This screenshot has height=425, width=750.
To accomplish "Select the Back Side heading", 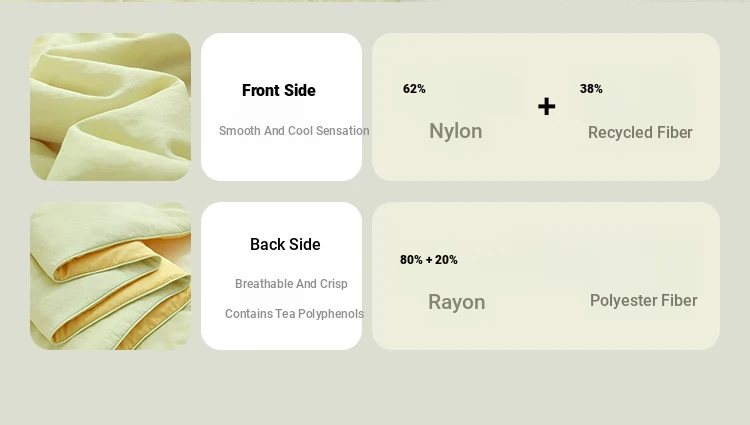I will (x=285, y=244).
